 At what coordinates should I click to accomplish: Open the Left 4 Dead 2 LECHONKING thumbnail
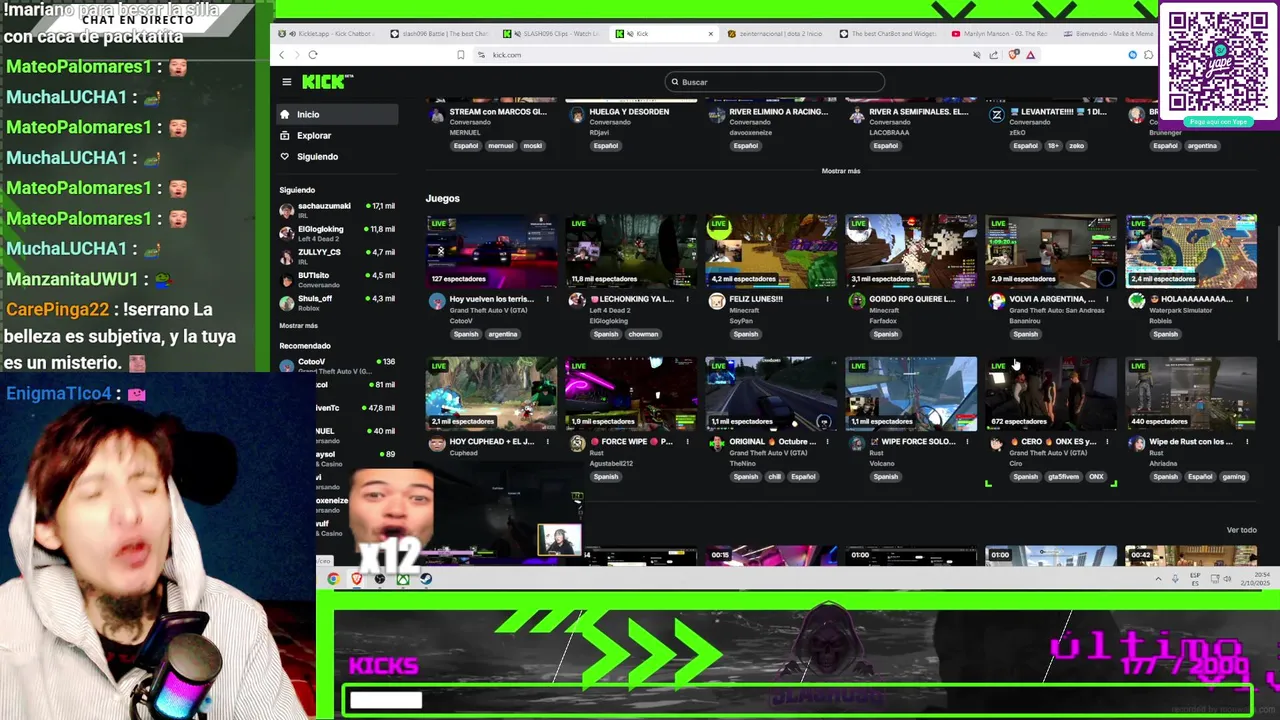(631, 251)
